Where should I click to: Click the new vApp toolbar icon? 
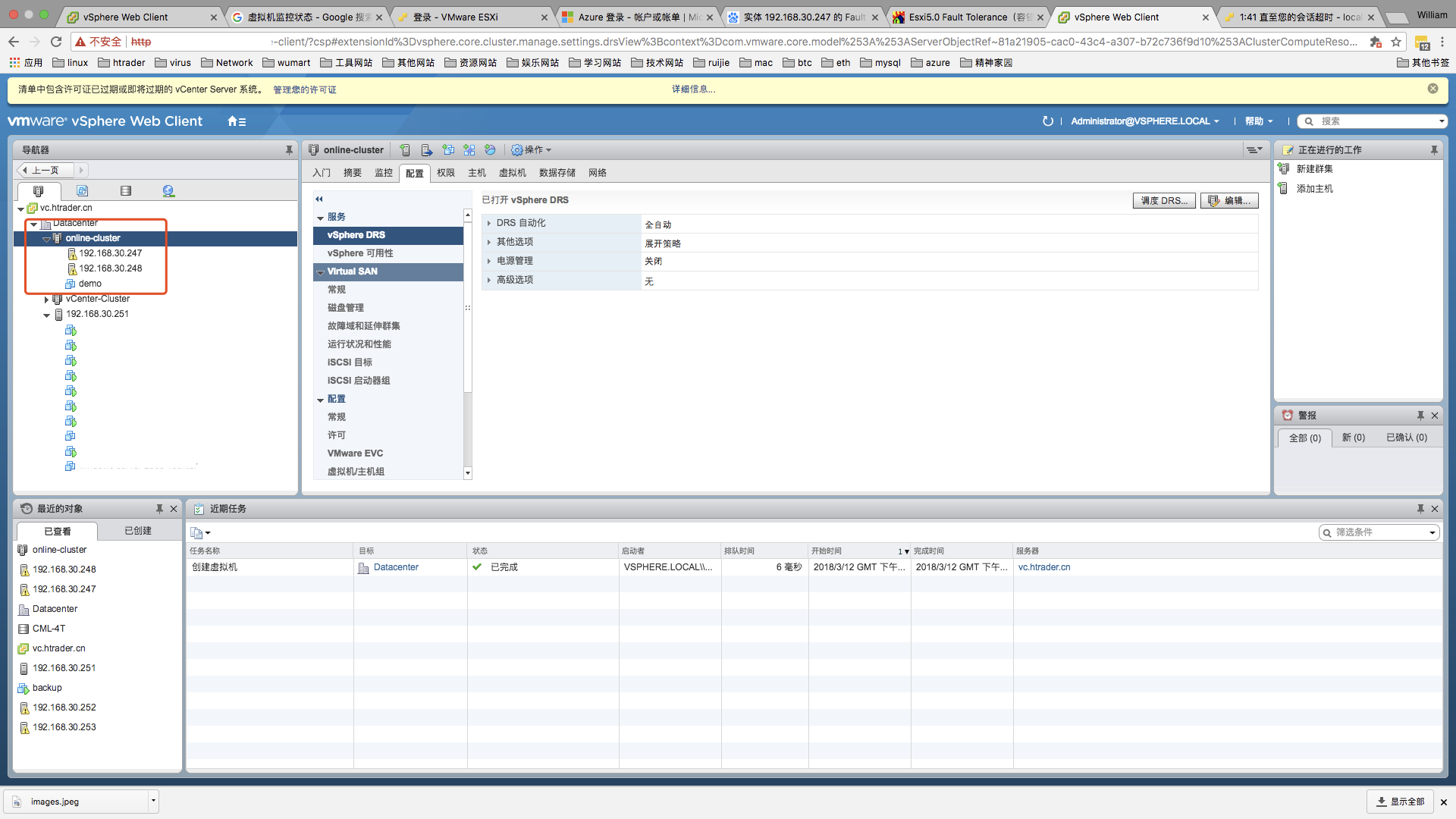469,150
